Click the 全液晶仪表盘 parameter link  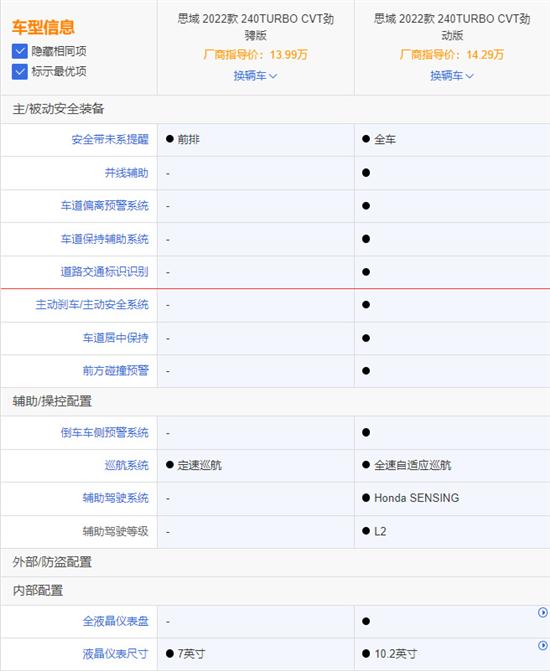(x=116, y=621)
